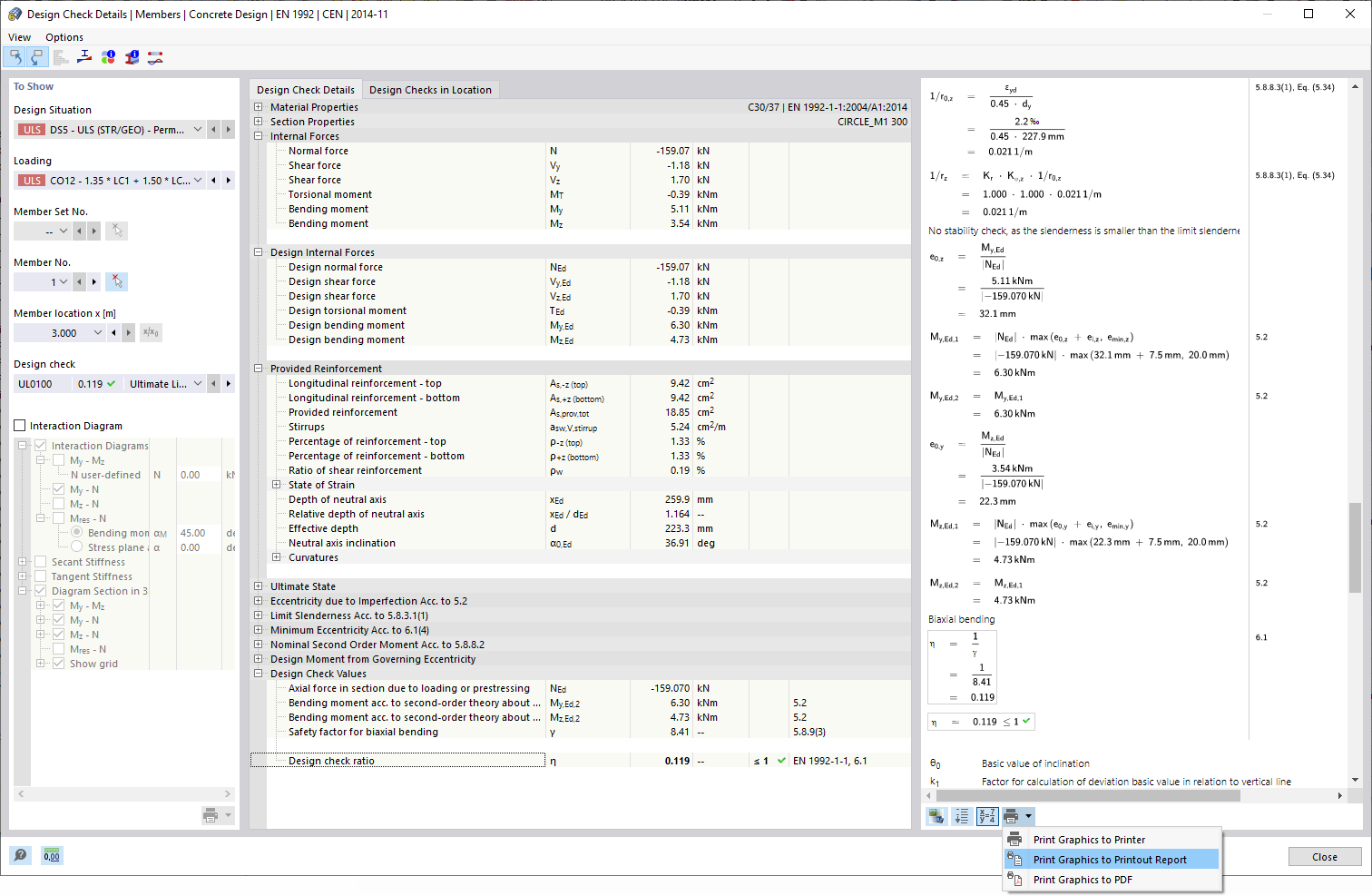Collapse the Internal Forces section
The image size is (1372, 896).
259,136
